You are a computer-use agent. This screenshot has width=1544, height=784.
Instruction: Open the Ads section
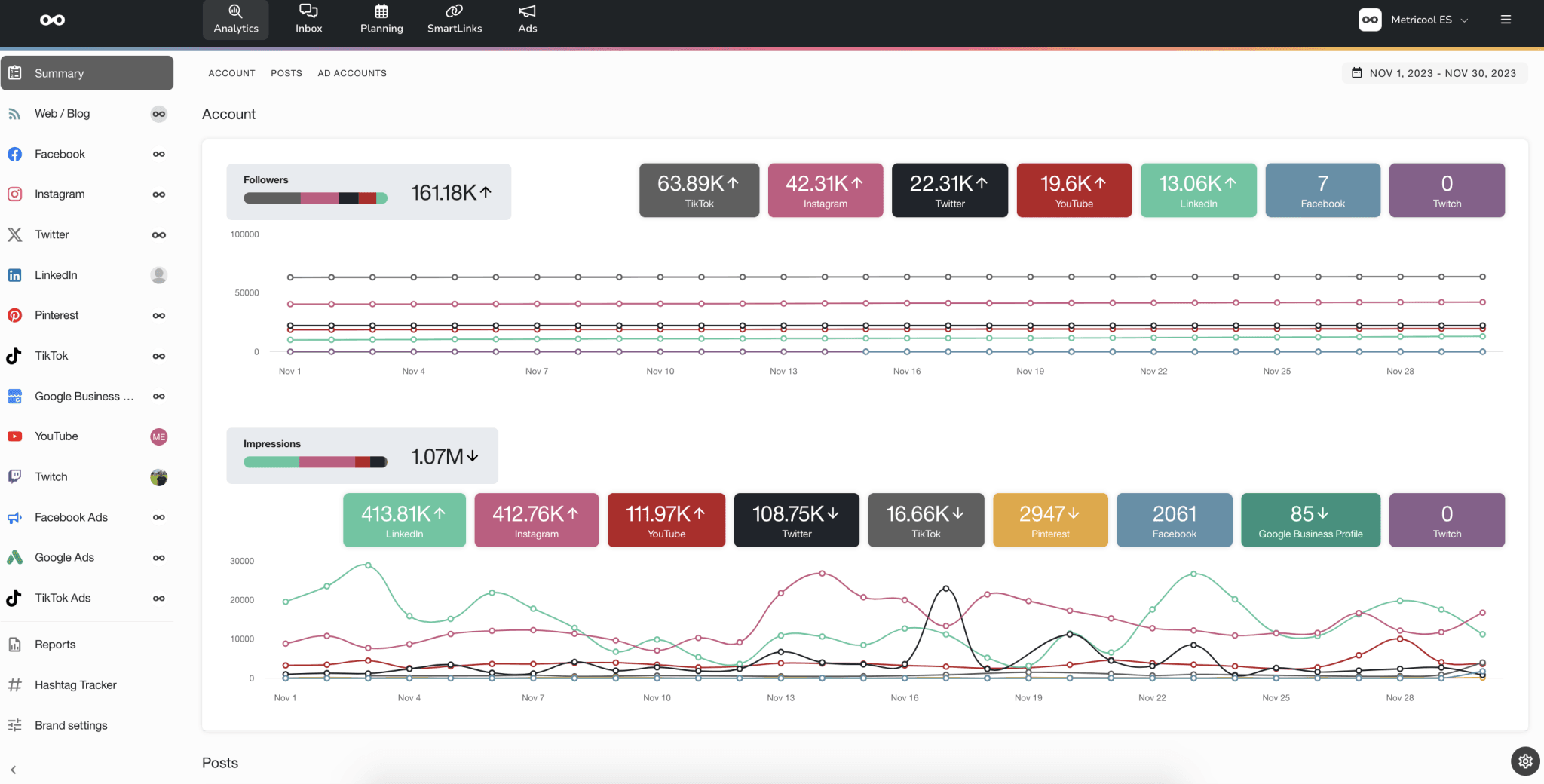click(x=527, y=19)
